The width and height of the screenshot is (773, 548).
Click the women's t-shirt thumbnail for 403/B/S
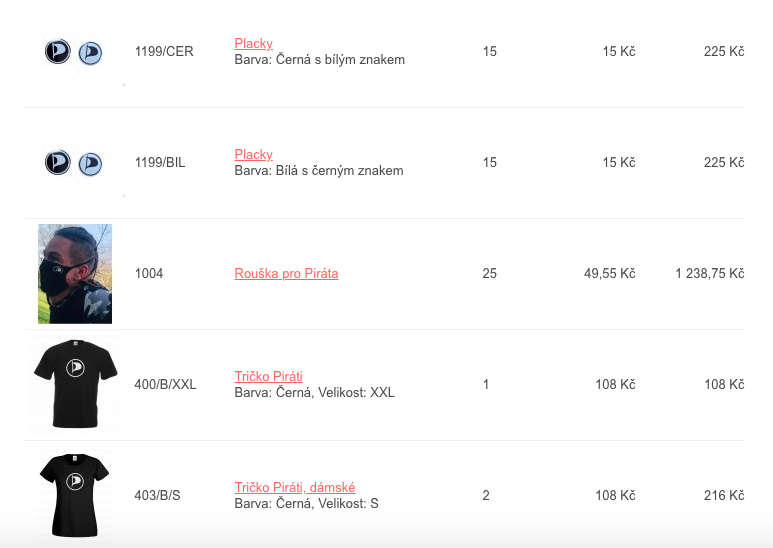75,495
